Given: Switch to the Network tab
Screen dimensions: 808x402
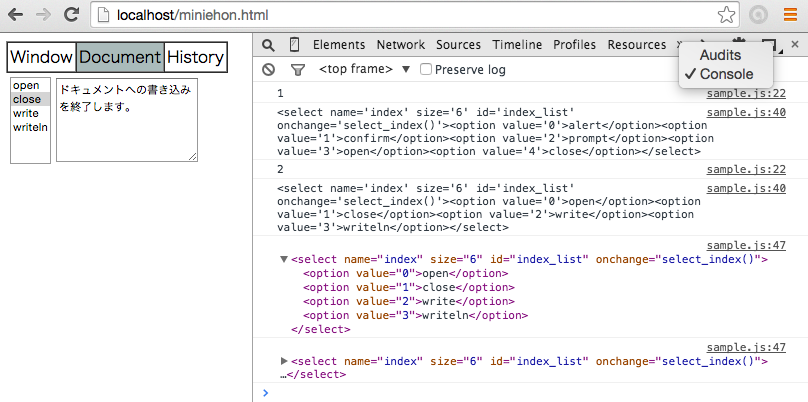Looking at the screenshot, I should (401, 45).
